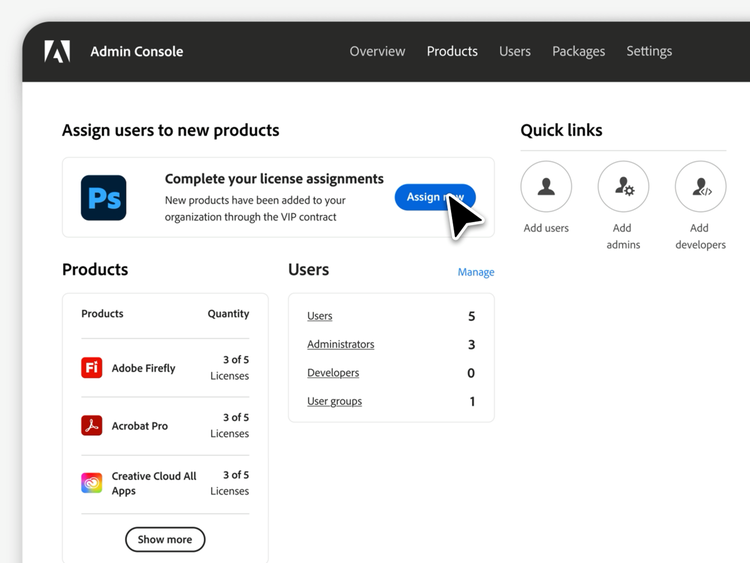
Task: Click the Add users circle icon
Action: point(546,186)
